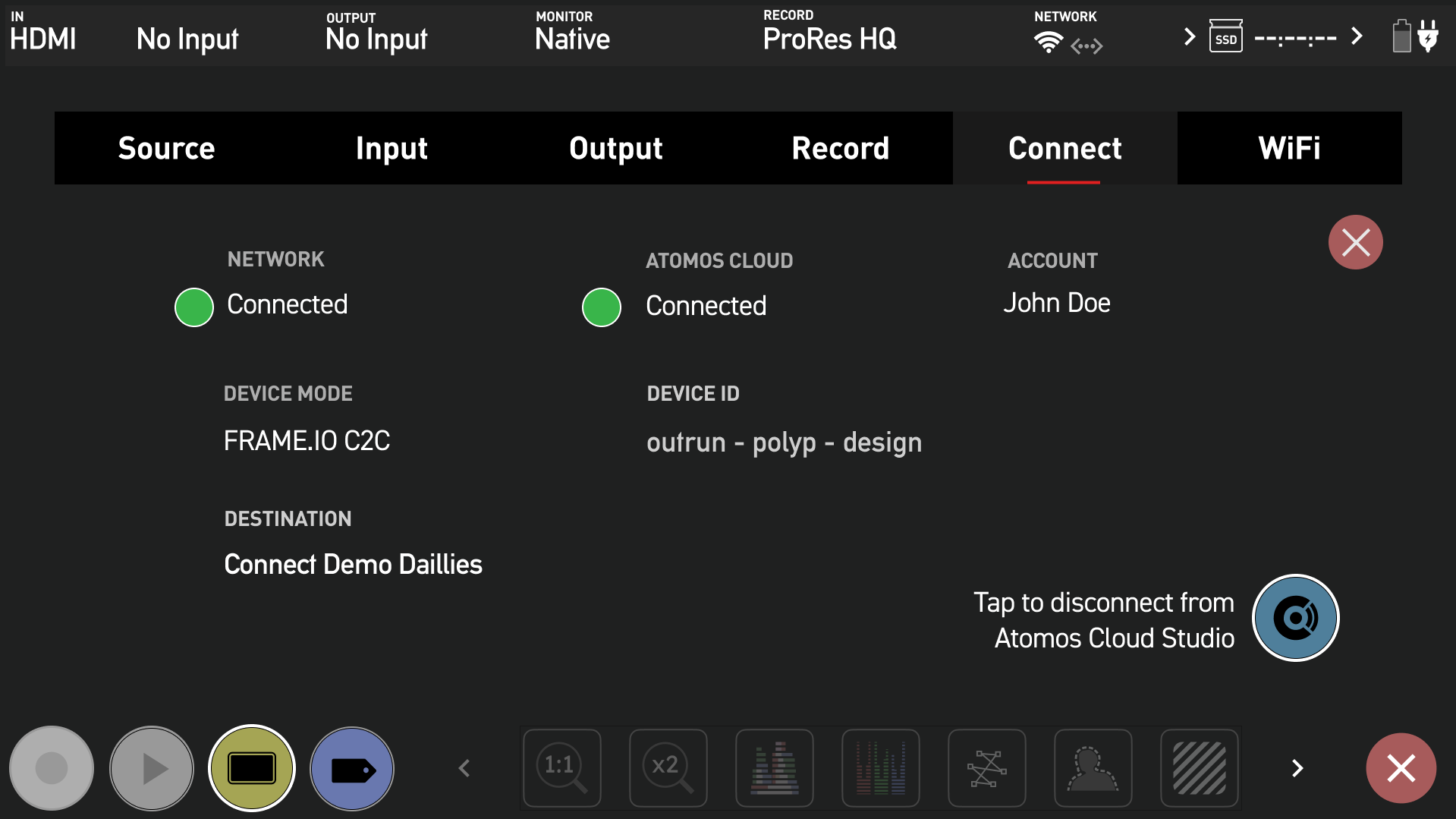Tap the network transfer arrows icon
This screenshot has width=1456, height=819.
1086,46
